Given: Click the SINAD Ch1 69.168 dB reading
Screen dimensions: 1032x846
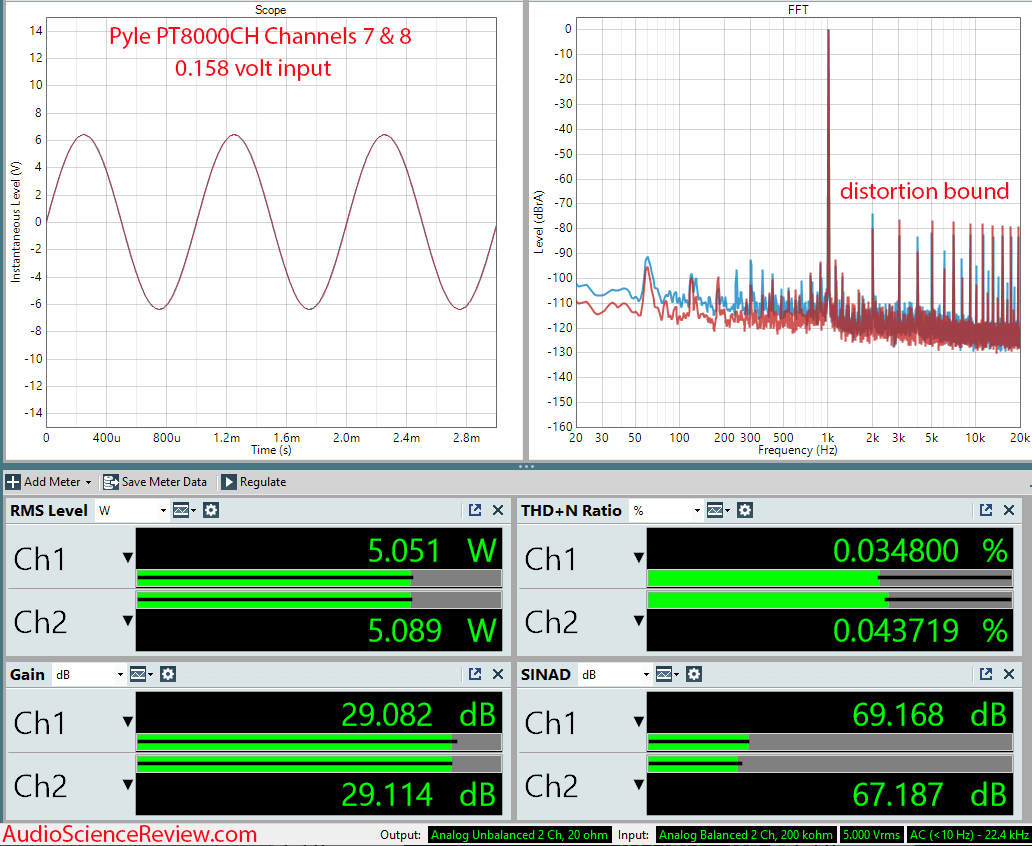Looking at the screenshot, I should [929, 714].
